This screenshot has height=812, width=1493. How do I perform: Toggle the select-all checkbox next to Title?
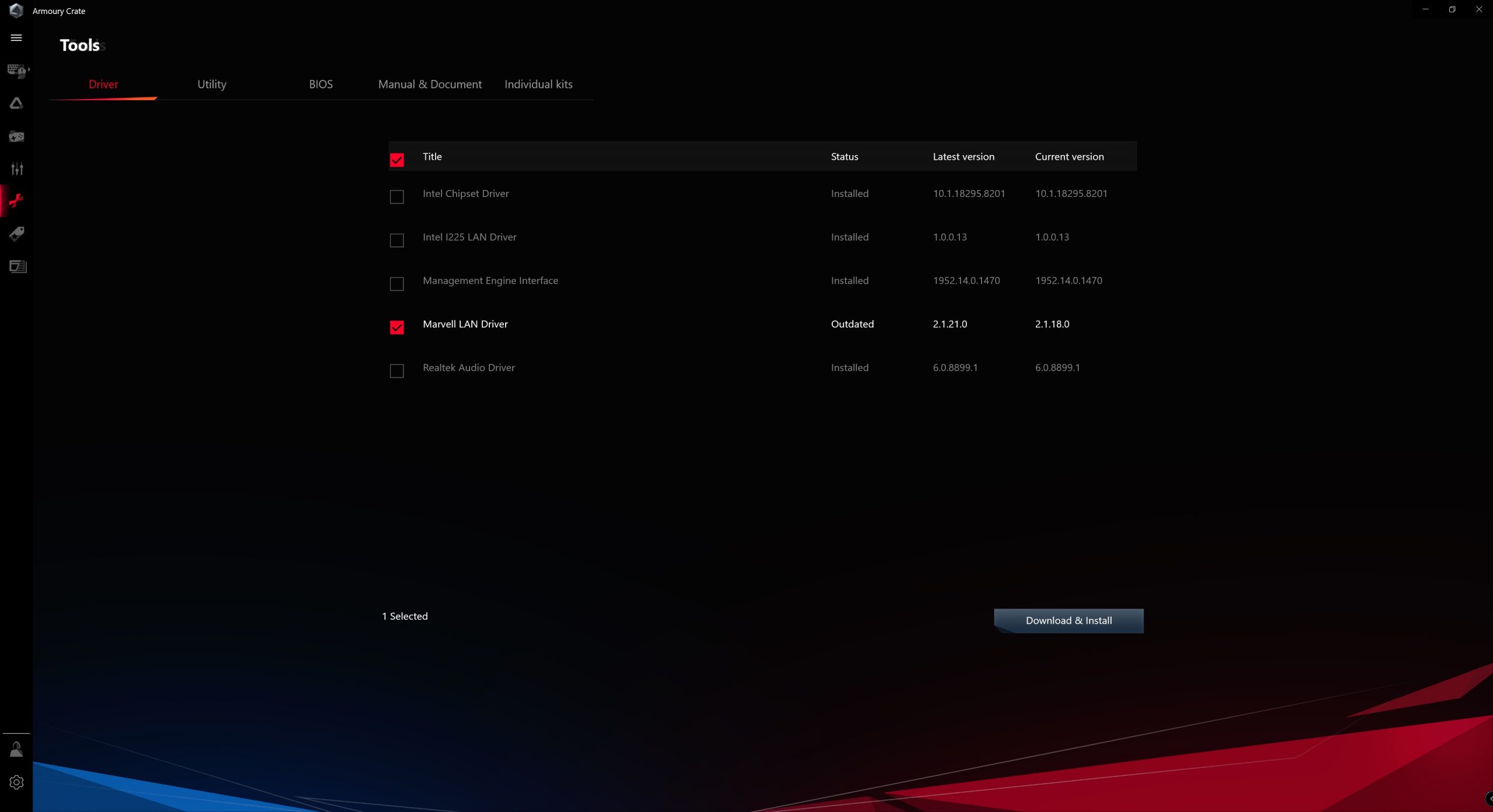point(397,160)
